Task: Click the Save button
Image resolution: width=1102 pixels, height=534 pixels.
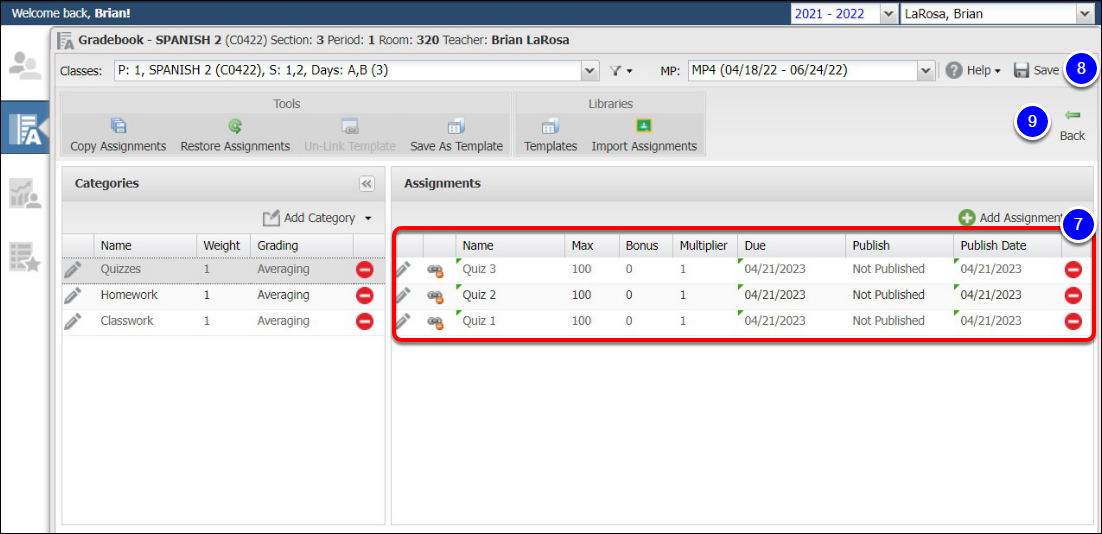Action: (x=1037, y=70)
